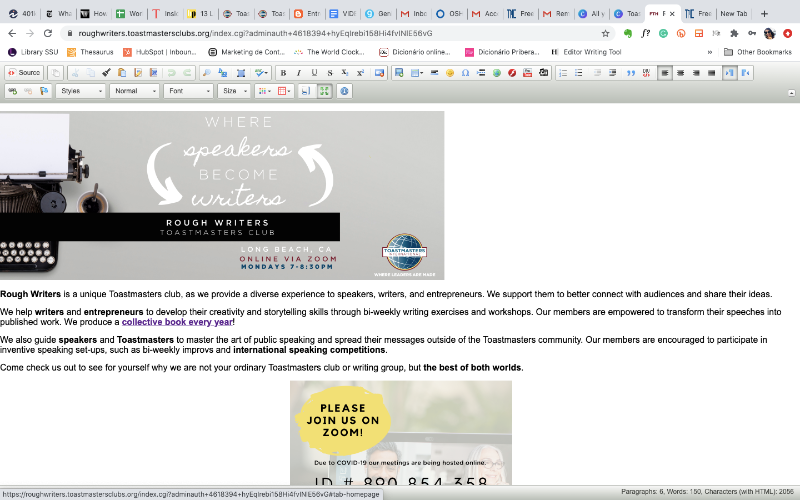Viewport: 800px width, 500px height.
Task: Insert a smiley emoticon
Action: [x=449, y=73]
